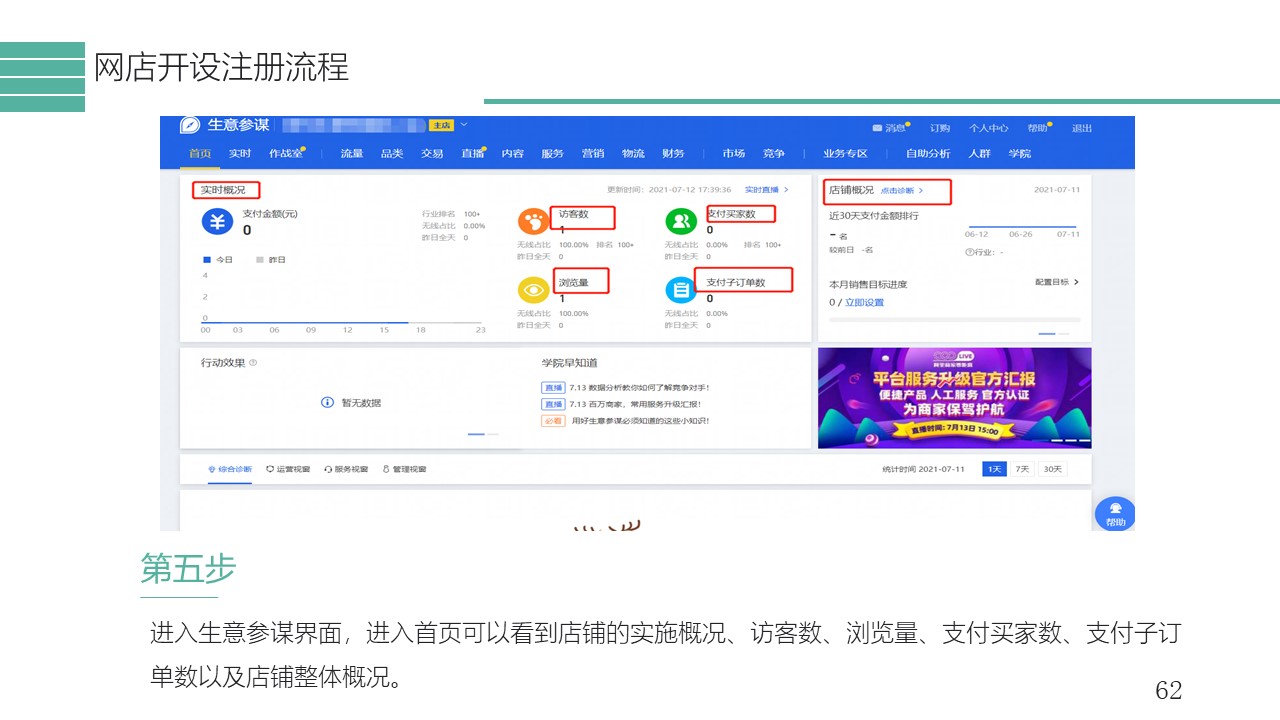Select the 营销 tab
The image size is (1280, 720).
pos(593,154)
